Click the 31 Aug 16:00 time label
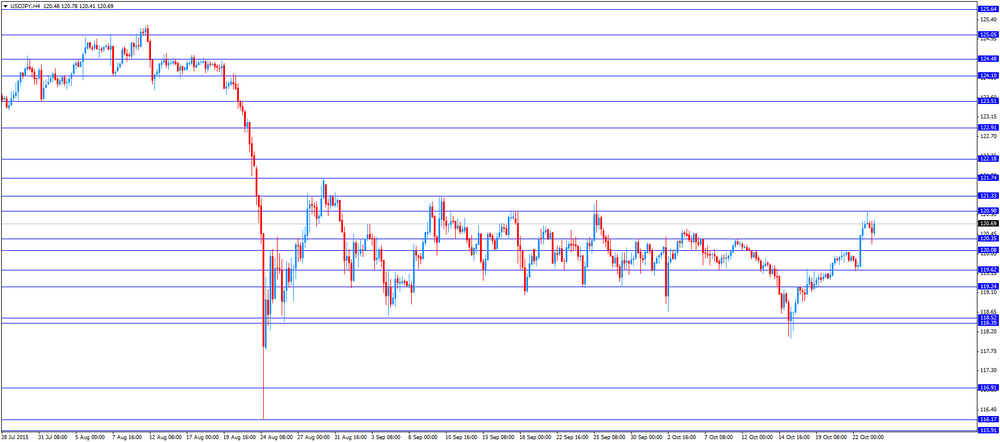Viewport: 1000px width, 442px height. point(351,438)
